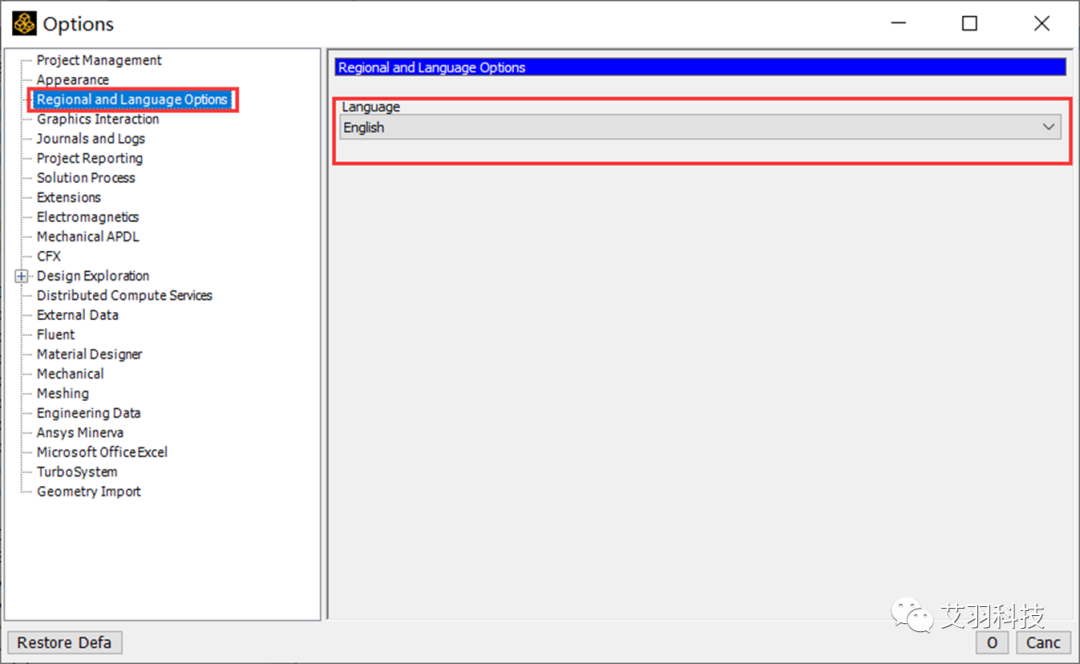The image size is (1080, 664).
Task: Open Electromagnetics options
Action: tap(87, 217)
